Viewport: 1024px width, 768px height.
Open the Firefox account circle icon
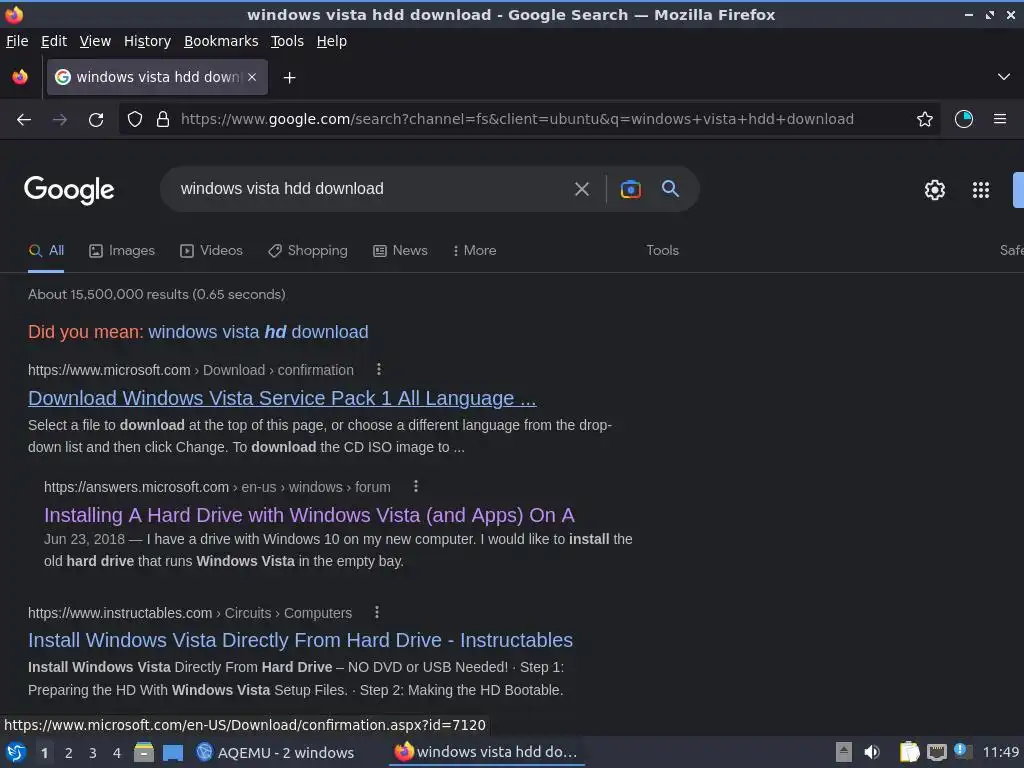pos(963,120)
